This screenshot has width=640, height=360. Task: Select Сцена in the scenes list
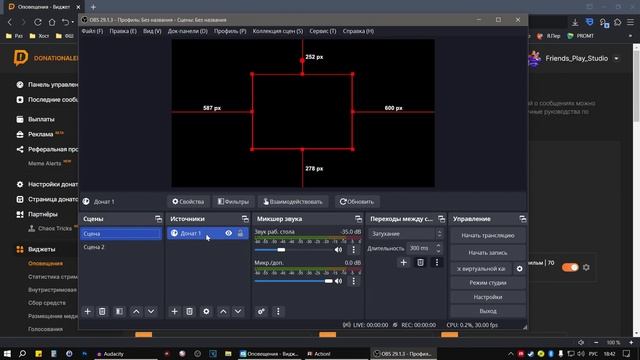pos(121,233)
